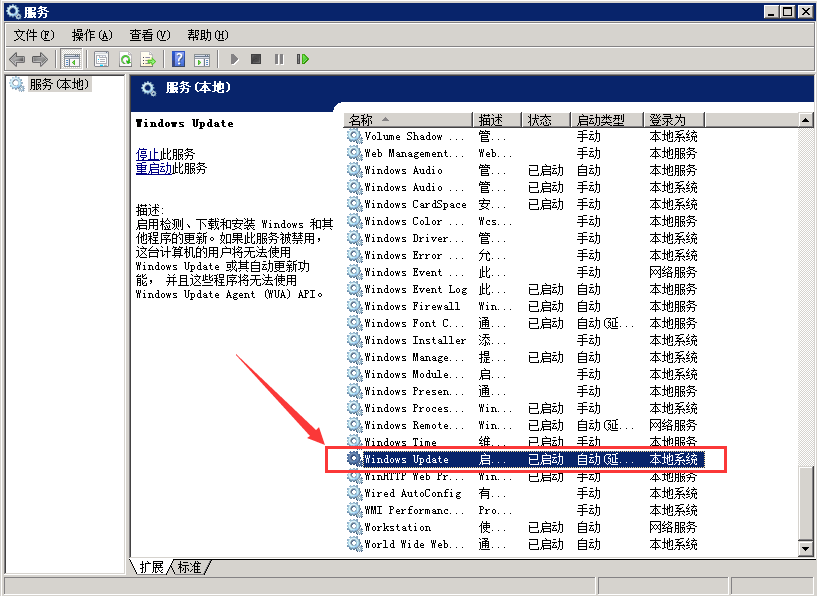The width and height of the screenshot is (817, 596).
Task: Click the Back arrow in toolbar
Action: coord(17,60)
